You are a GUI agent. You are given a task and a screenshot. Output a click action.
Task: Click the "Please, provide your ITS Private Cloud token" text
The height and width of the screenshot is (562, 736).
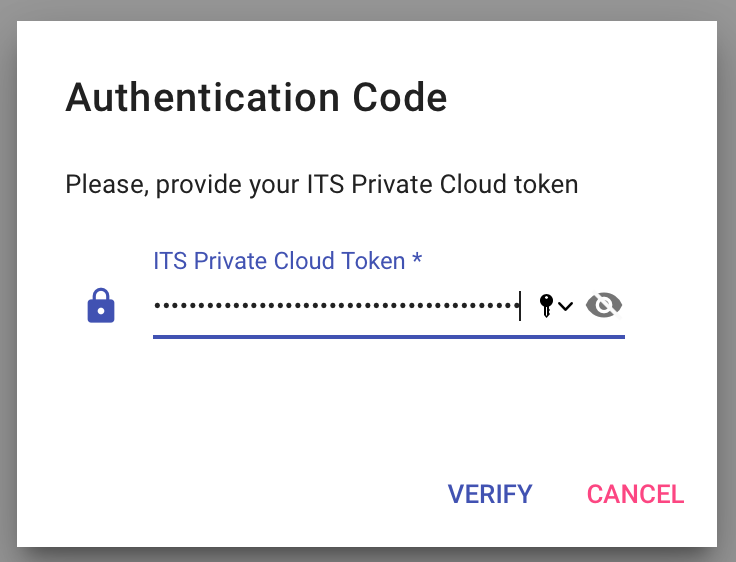(x=322, y=184)
